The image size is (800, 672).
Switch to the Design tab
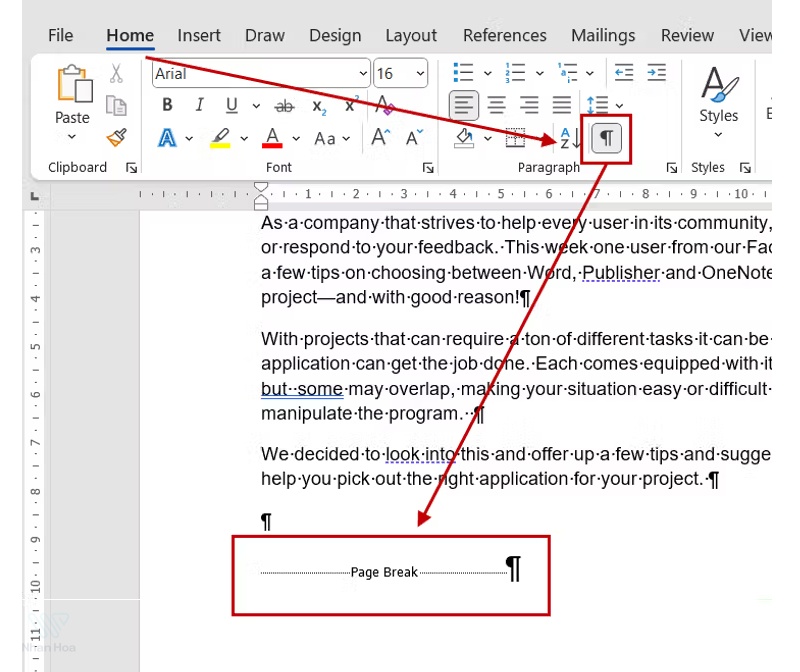tap(335, 35)
